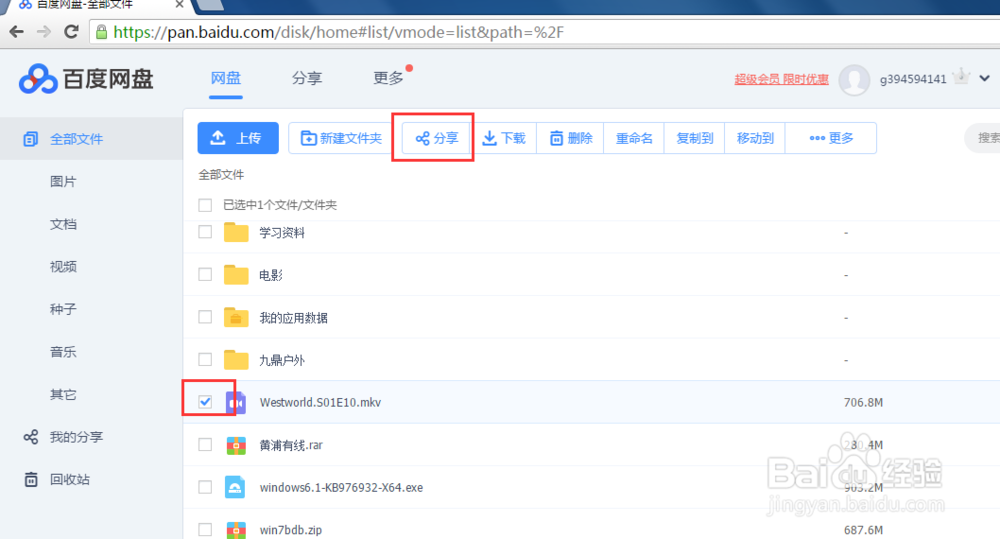Click the Baidu Netdisk logo
The image size is (1000, 539).
(85, 79)
